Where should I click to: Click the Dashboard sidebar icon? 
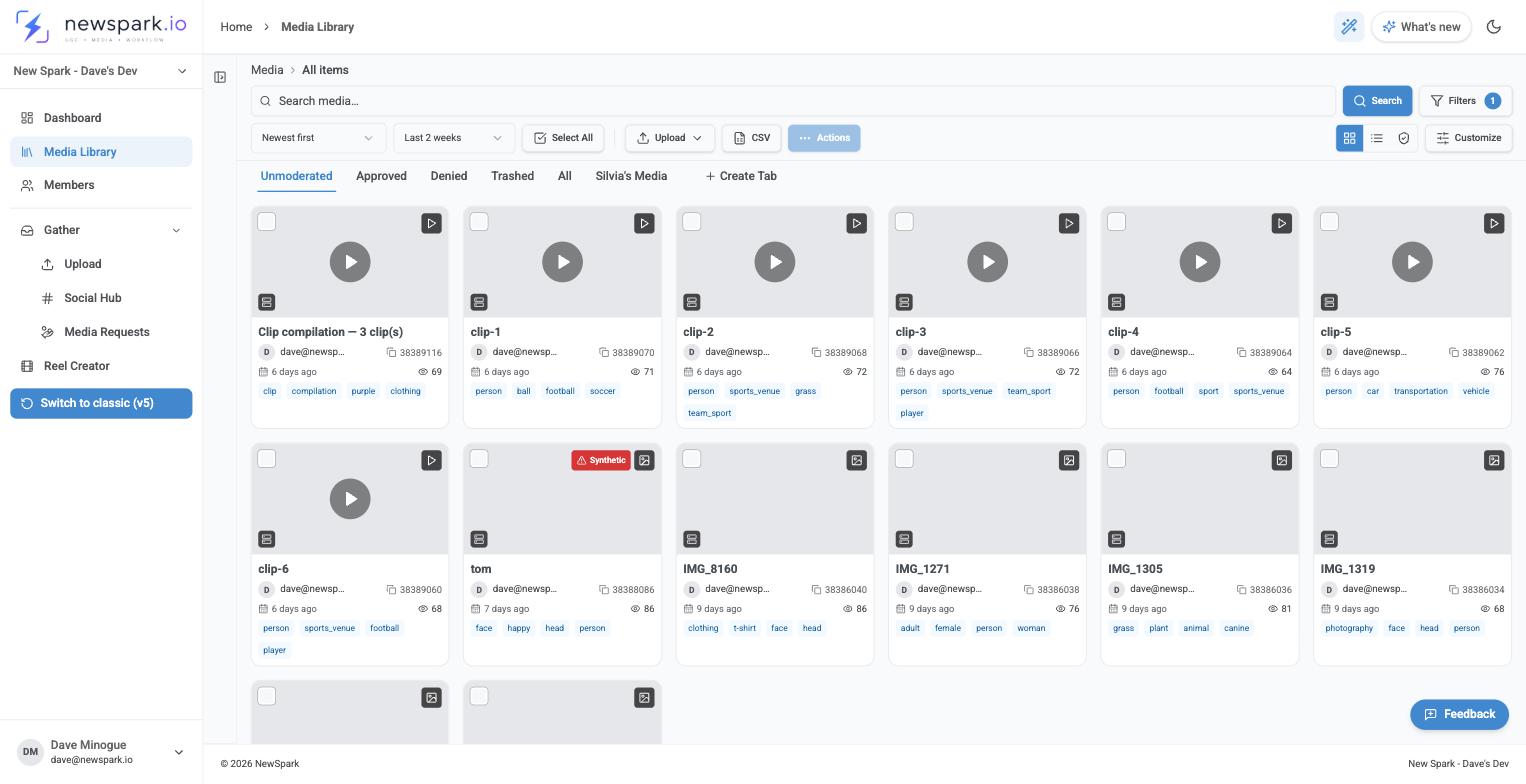click(x=27, y=118)
